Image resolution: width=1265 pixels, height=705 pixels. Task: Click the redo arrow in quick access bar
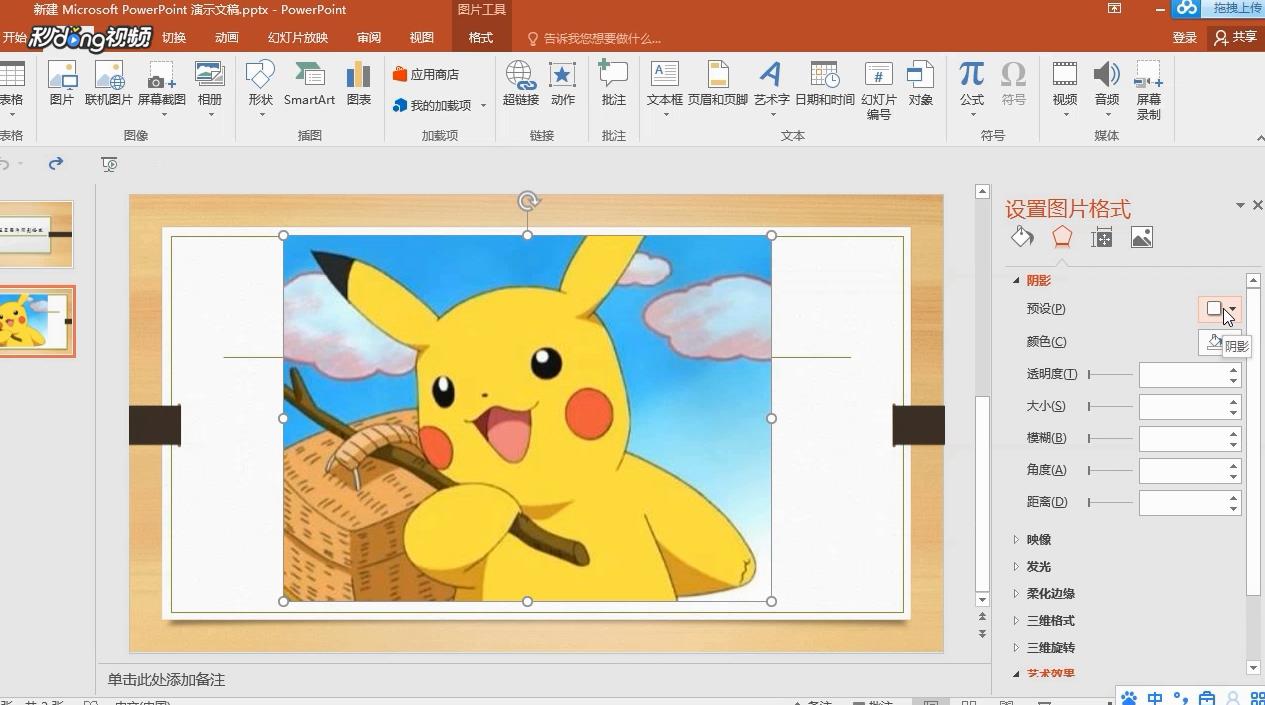pos(56,163)
